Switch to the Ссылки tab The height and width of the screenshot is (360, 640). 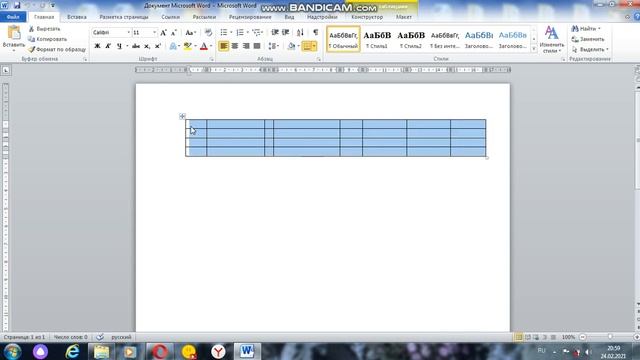[171, 17]
